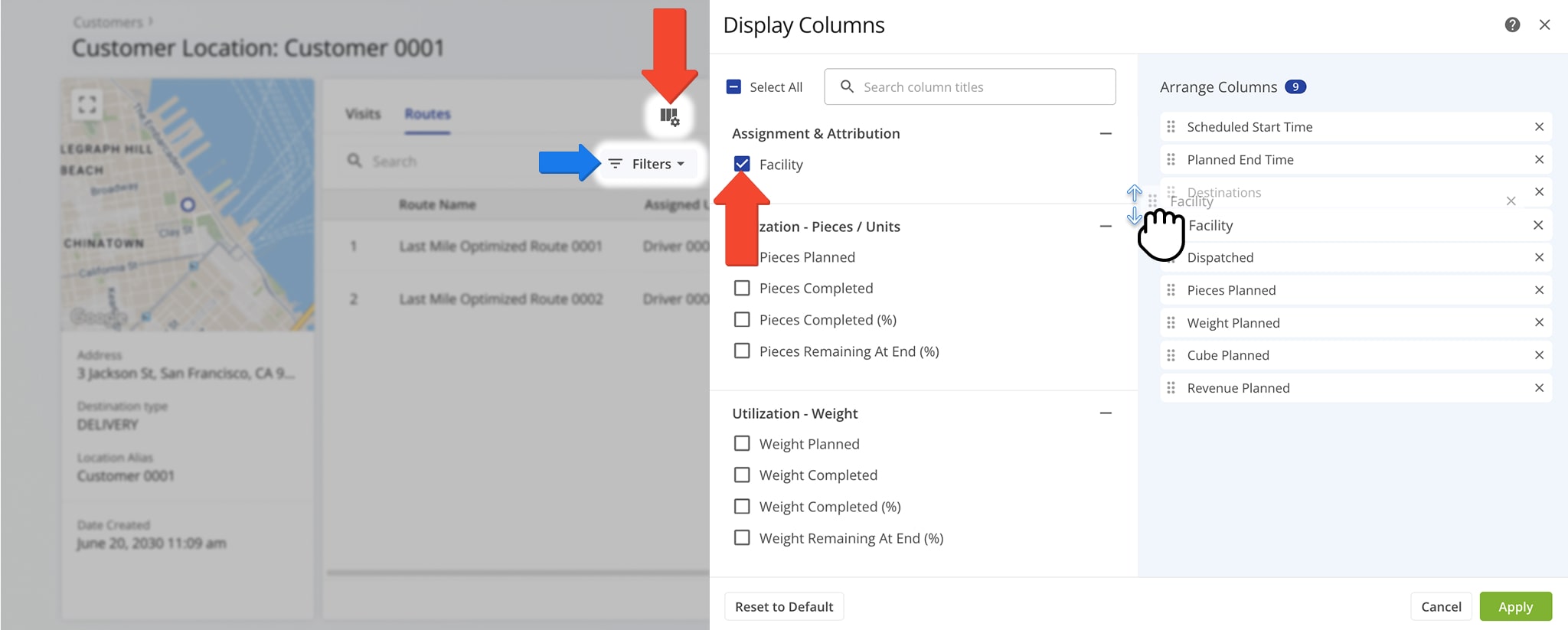The image size is (1568, 630).
Task: Enable Pieces Completed (%) column
Action: [x=742, y=319]
